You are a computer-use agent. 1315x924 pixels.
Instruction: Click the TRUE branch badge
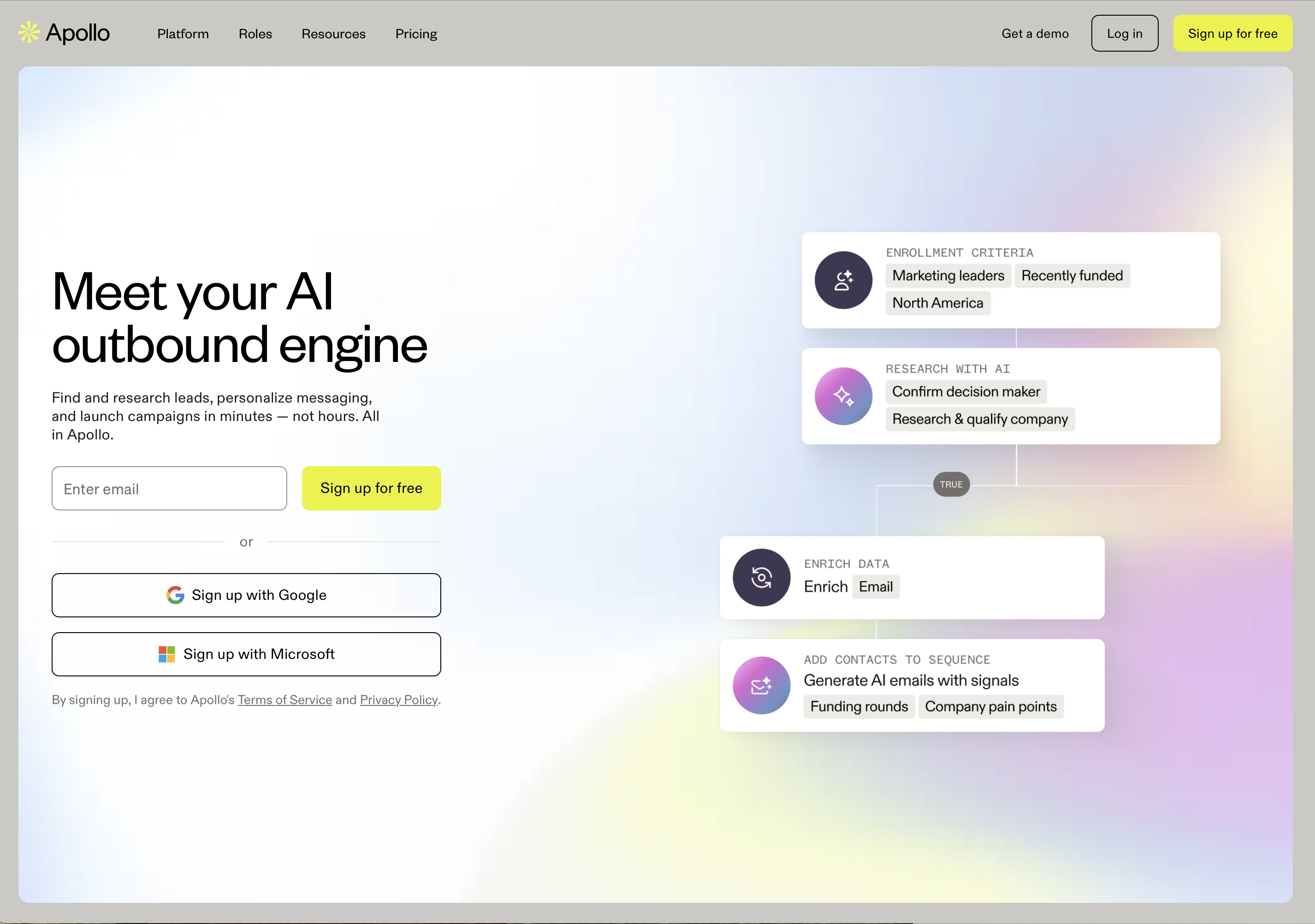point(951,485)
